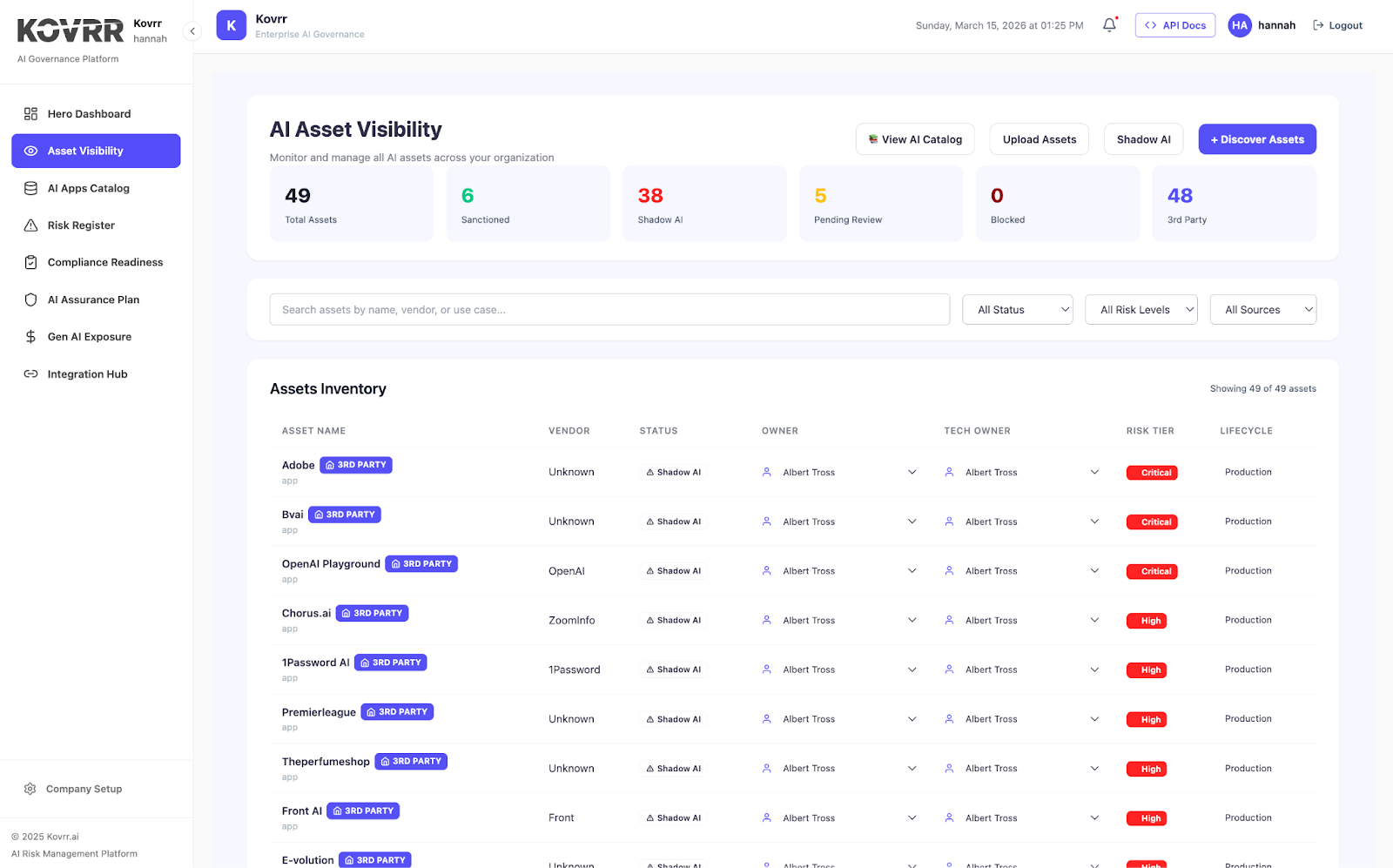The width and height of the screenshot is (1393, 868).
Task: Click the 48 3rd Party stat card
Action: [1235, 204]
